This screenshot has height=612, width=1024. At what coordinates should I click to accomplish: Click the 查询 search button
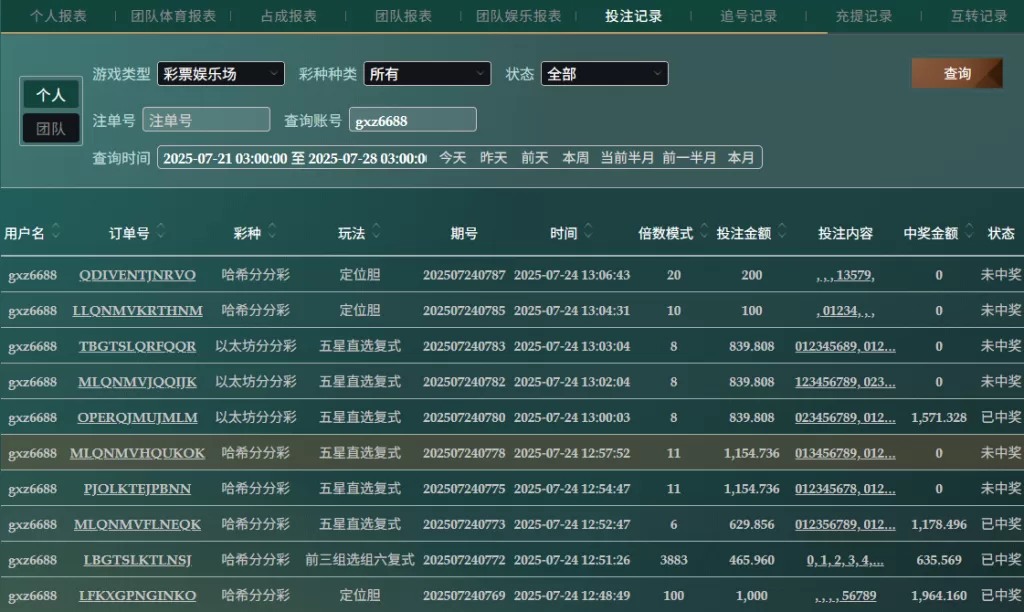(x=957, y=73)
